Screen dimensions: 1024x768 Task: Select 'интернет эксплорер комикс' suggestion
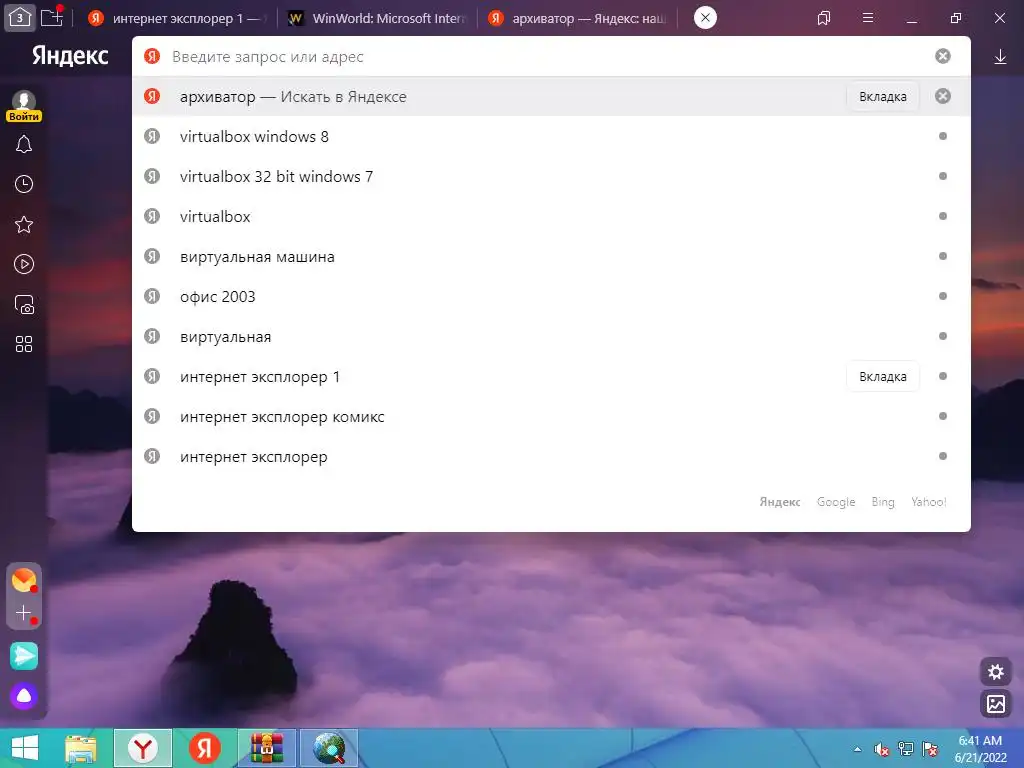[551, 417]
